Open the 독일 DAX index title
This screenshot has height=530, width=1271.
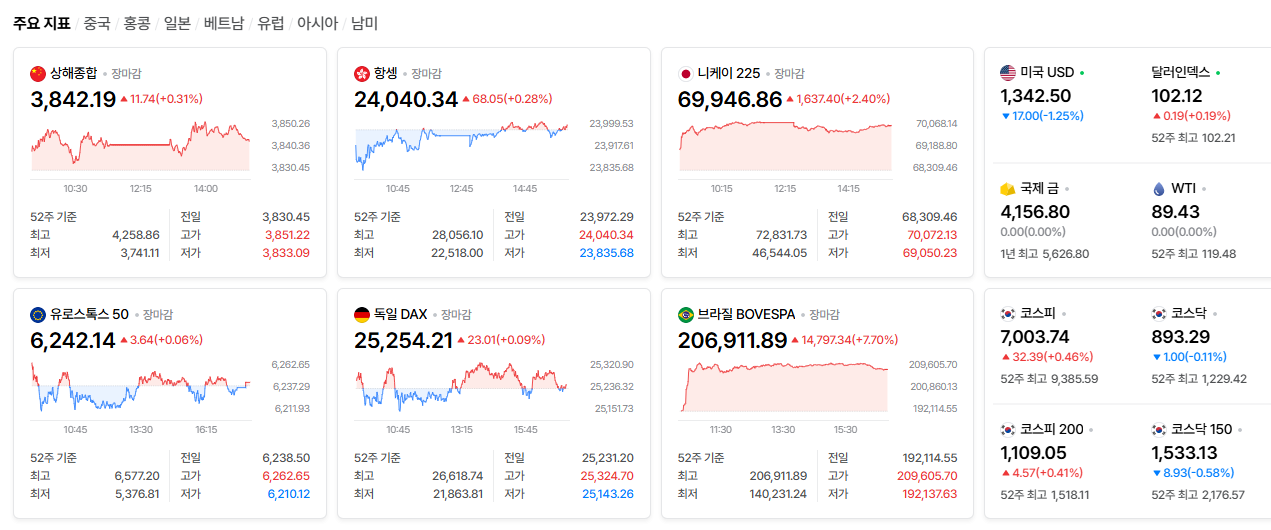tap(400, 314)
